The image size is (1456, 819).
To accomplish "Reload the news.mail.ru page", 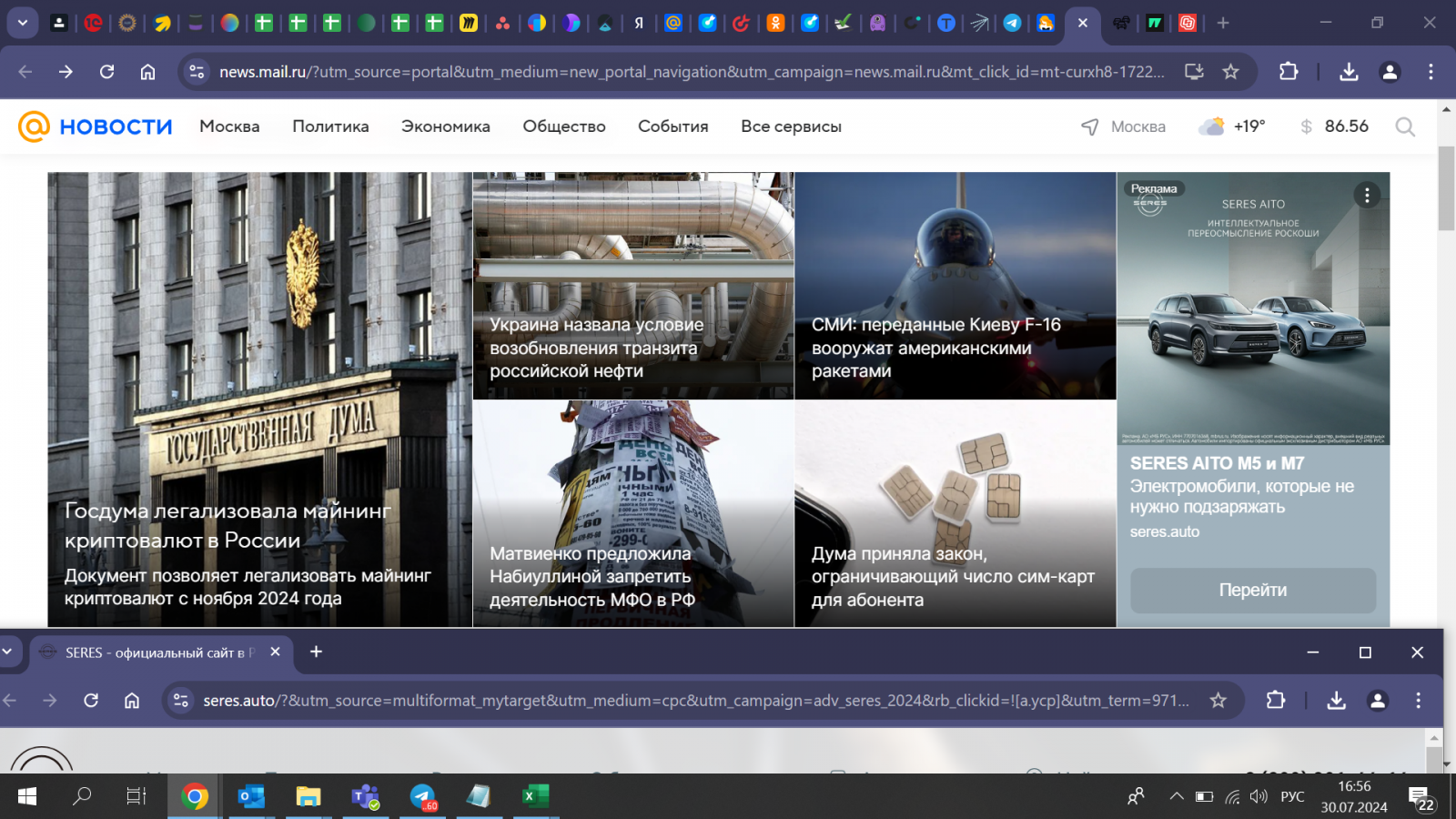I will tap(106, 72).
